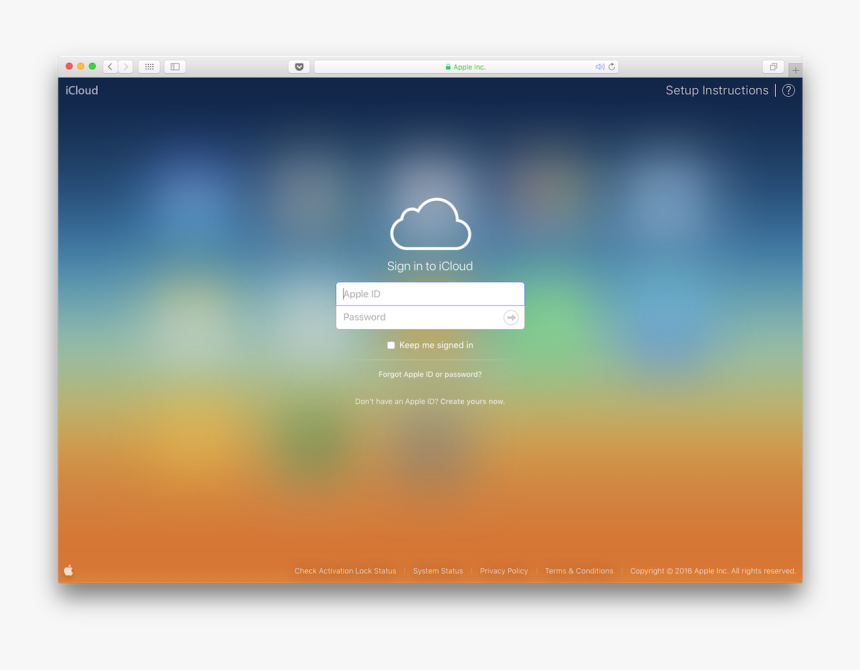View the Privacy Policy
Image resolution: width=860 pixels, height=670 pixels.
tap(504, 570)
